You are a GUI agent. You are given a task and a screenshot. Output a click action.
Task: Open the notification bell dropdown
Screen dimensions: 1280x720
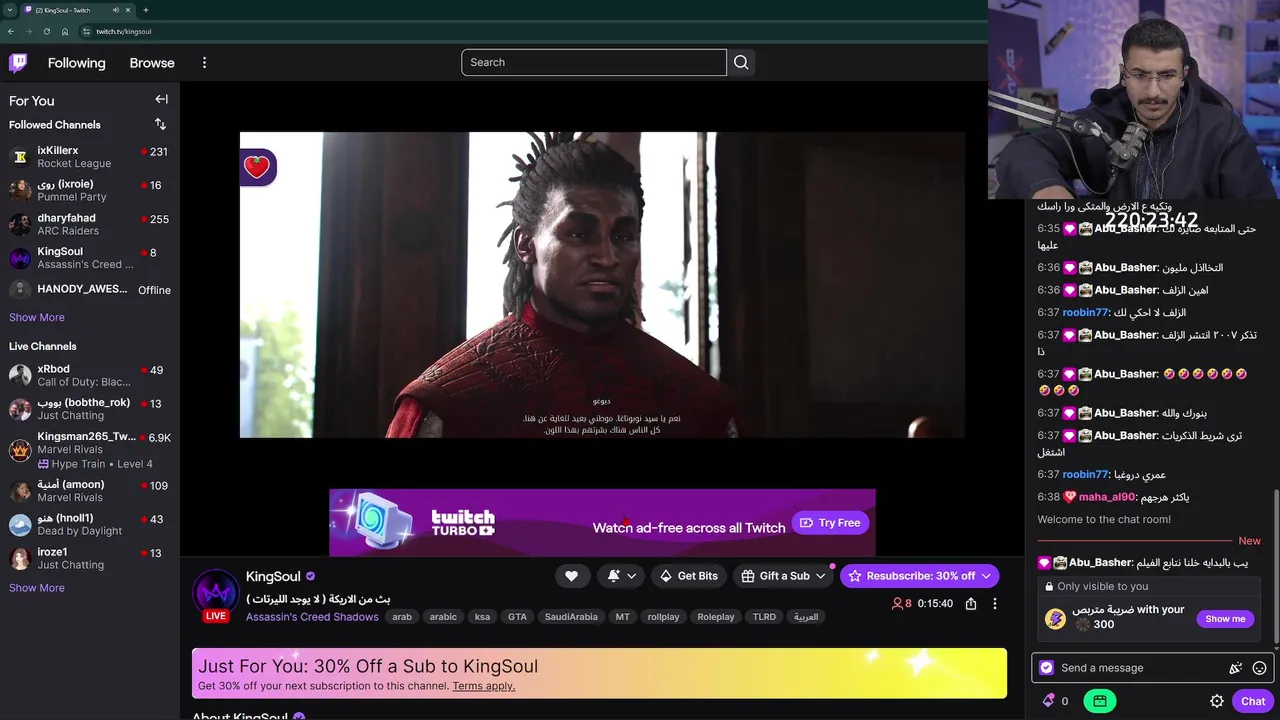(621, 576)
